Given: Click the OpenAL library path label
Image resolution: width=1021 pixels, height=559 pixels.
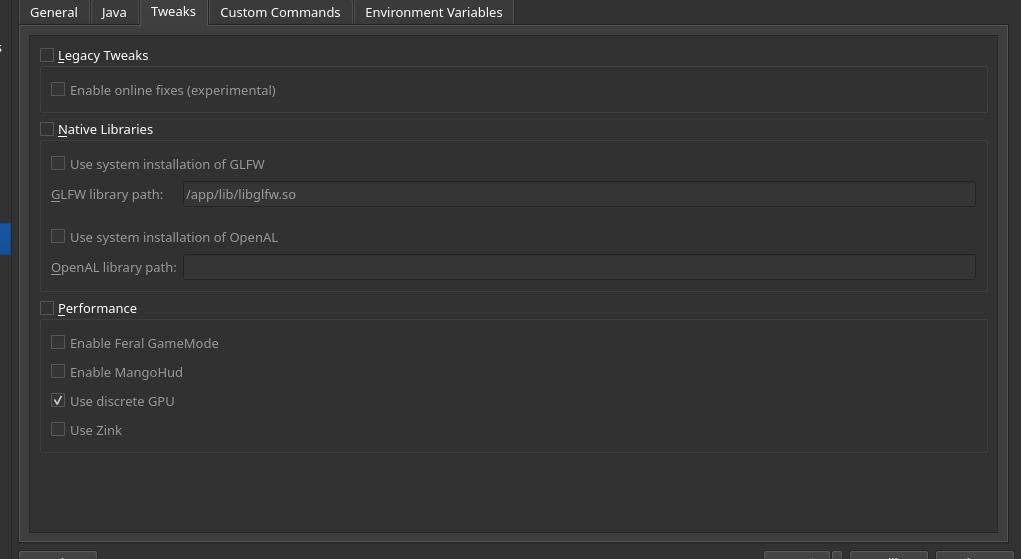Looking at the screenshot, I should [x=114, y=268].
